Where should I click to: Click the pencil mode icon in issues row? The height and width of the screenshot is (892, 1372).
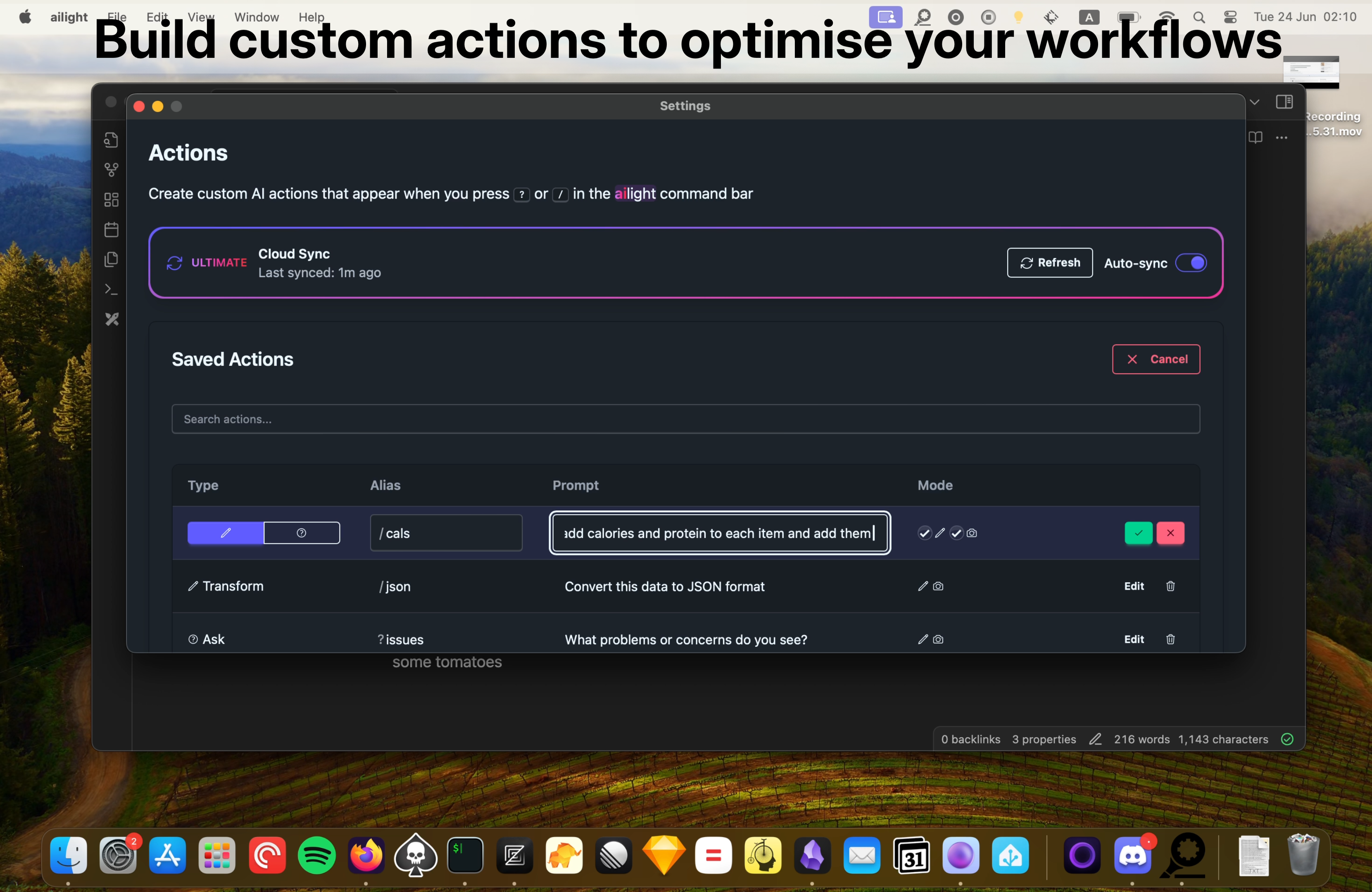point(923,639)
